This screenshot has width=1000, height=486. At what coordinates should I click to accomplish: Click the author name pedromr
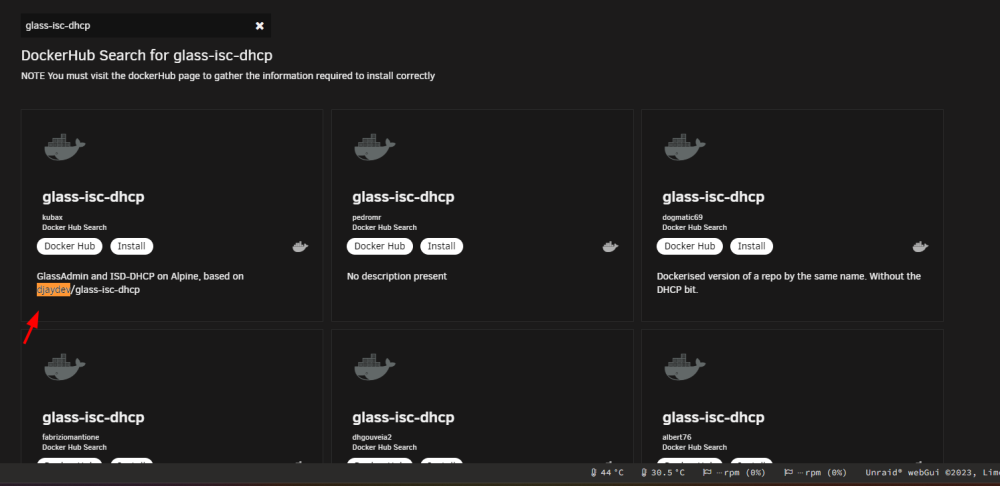(x=367, y=217)
